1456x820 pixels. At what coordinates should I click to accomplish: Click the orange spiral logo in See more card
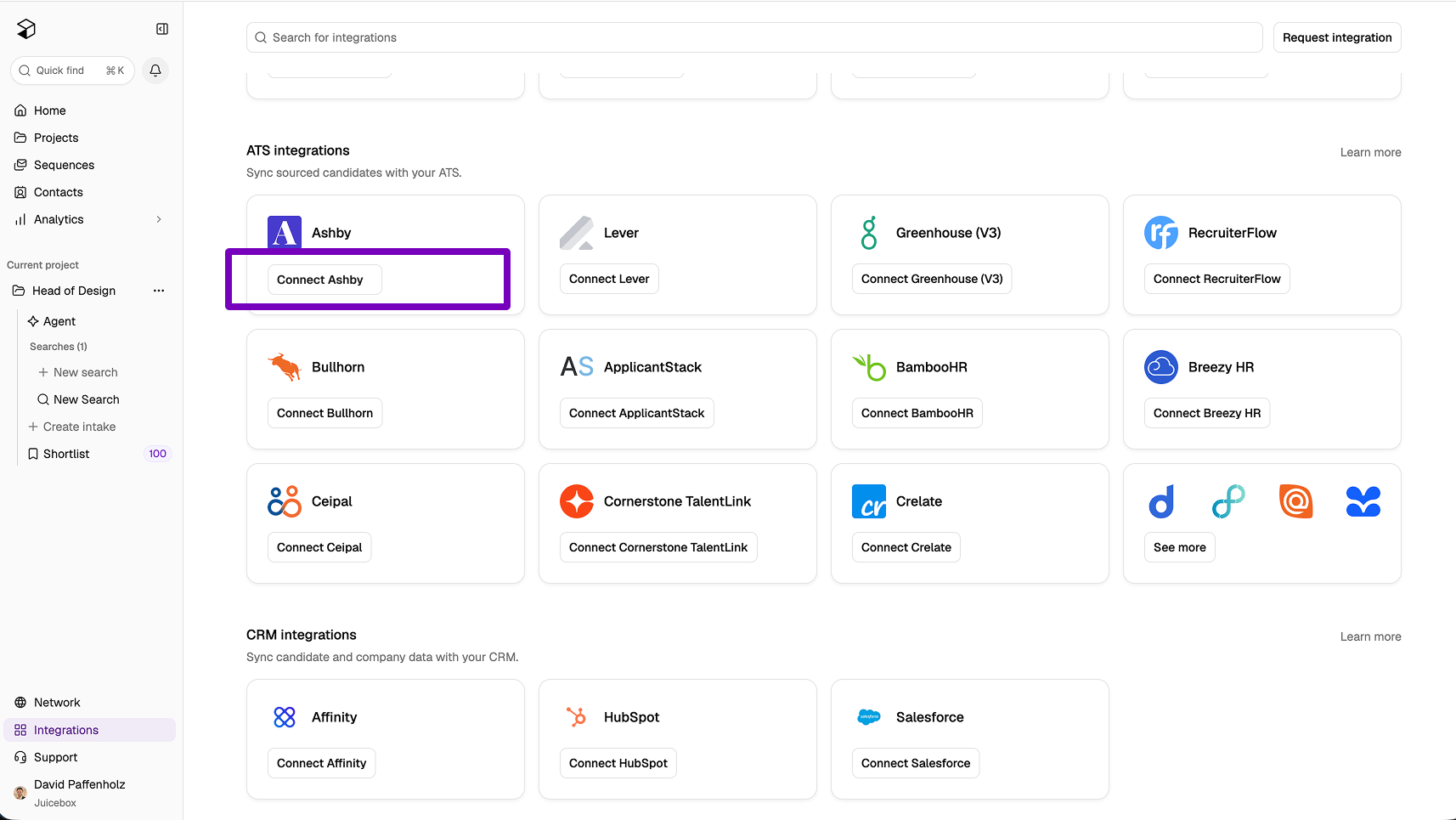[1296, 501]
